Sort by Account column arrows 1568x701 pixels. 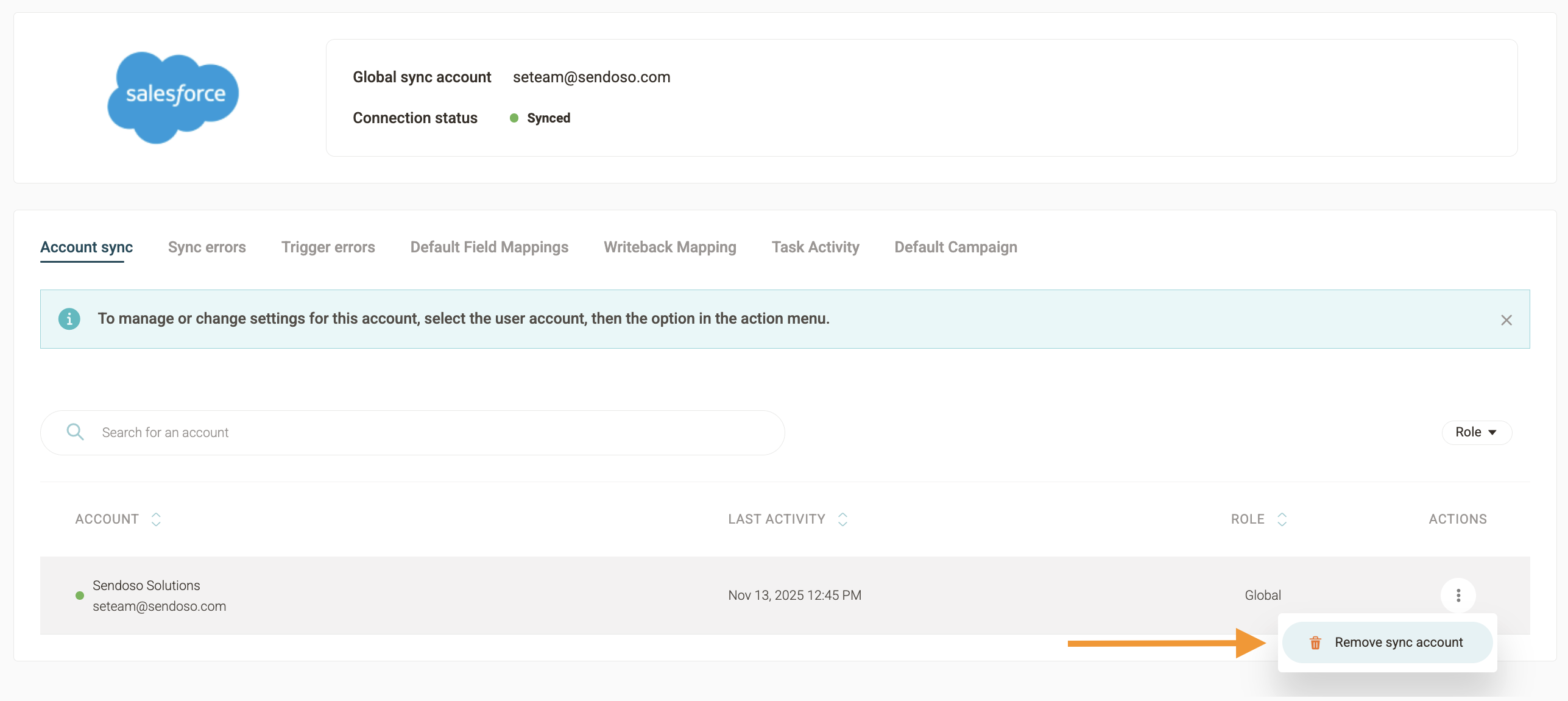(x=156, y=519)
